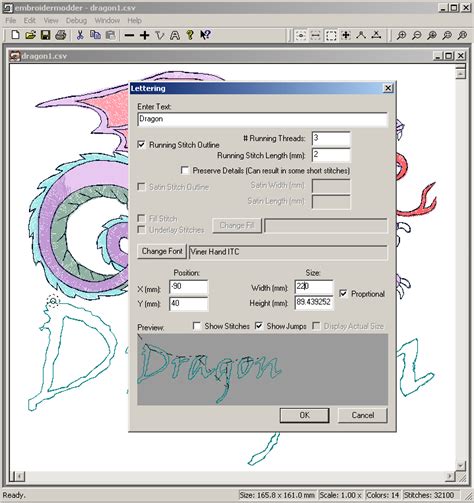Click the Enter Text field containing Dragon
The width and height of the screenshot is (474, 503).
pyautogui.click(x=262, y=119)
